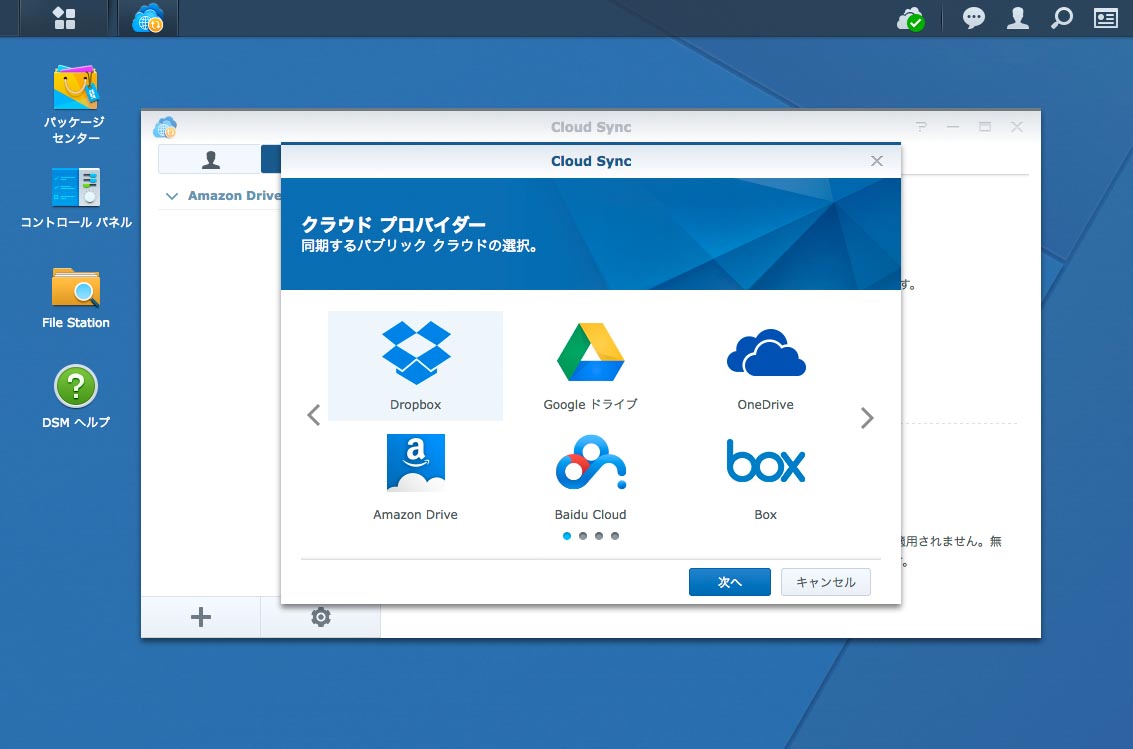Select the Dropbox cloud provider
The width and height of the screenshot is (1133, 749).
tap(415, 365)
